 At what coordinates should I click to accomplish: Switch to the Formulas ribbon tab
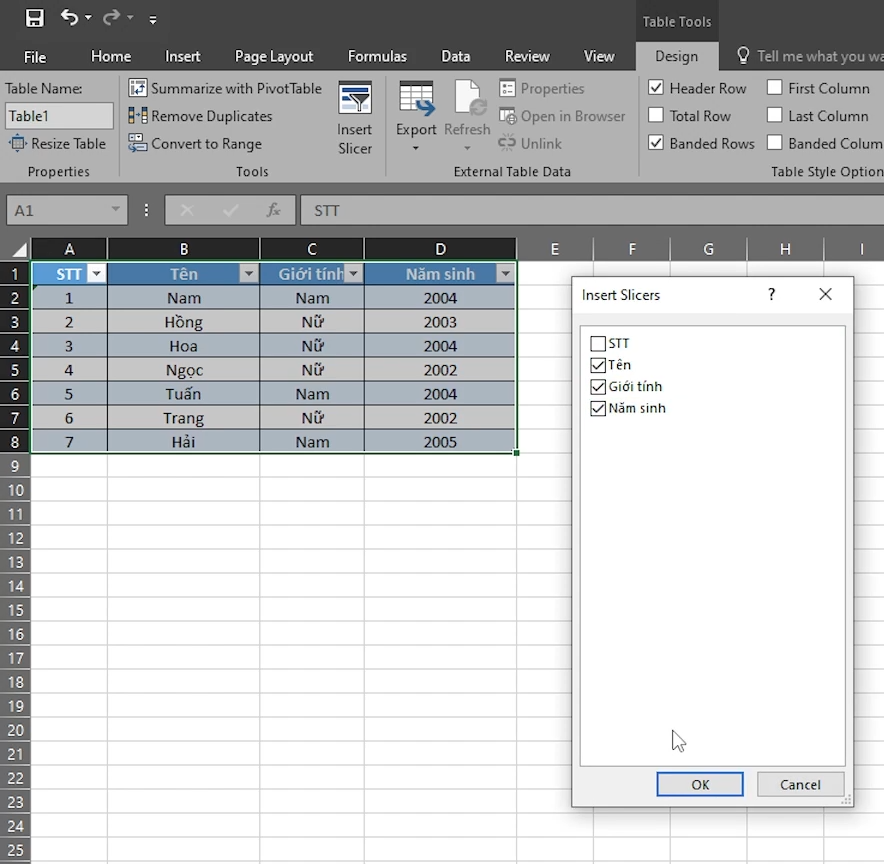coord(377,56)
